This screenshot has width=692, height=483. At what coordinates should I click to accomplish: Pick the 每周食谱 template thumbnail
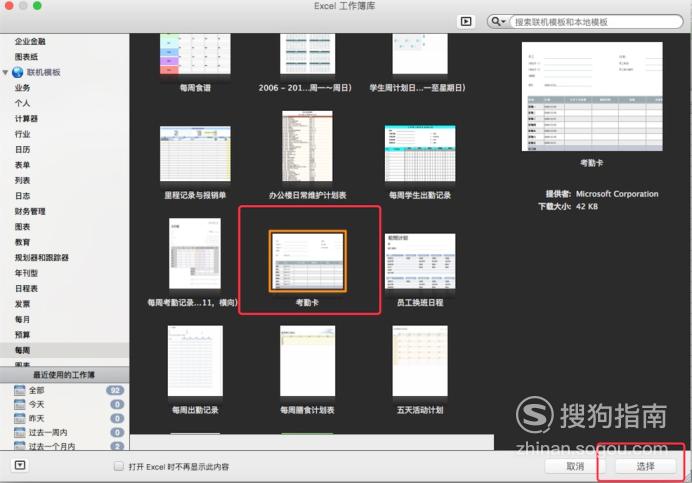(x=195, y=54)
